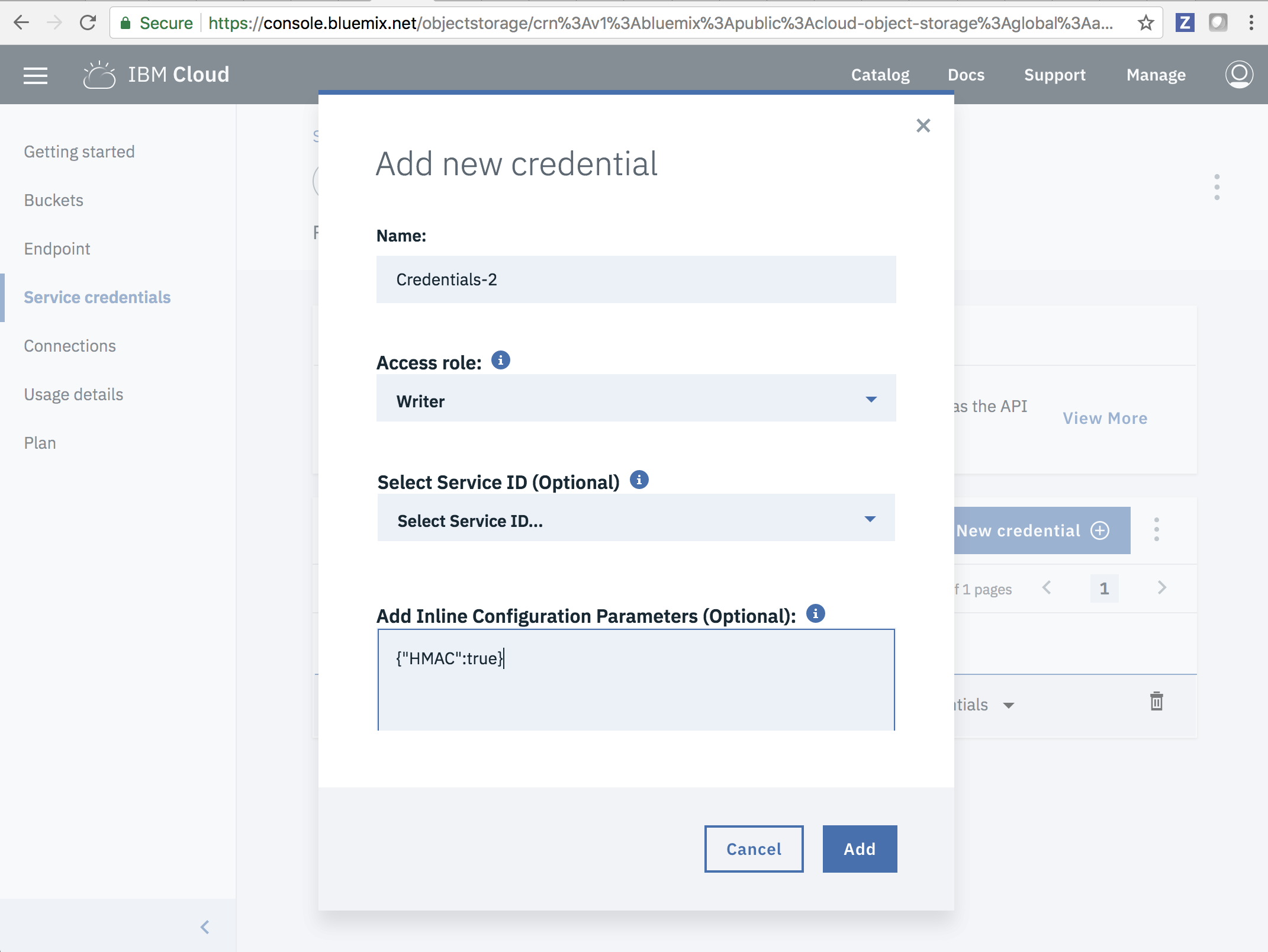Reload the page with the refresh icon
The image size is (1268, 952).
pos(88,23)
